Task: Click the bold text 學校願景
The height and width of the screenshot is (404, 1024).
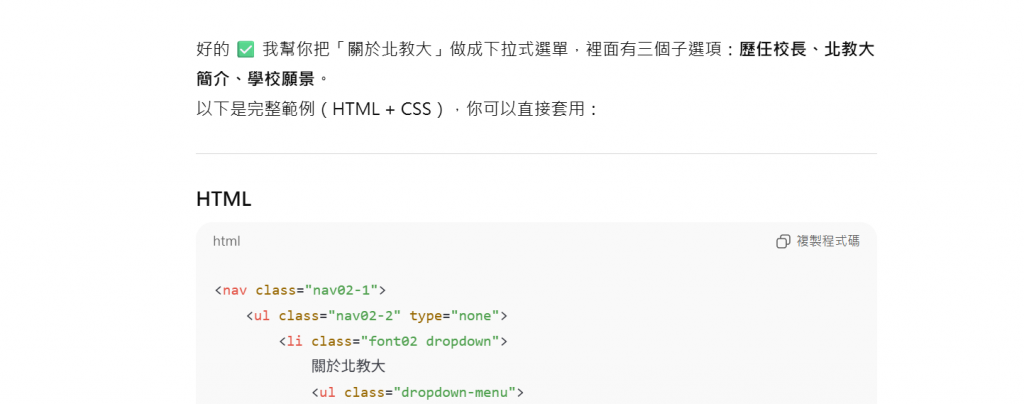Action: tap(281, 79)
